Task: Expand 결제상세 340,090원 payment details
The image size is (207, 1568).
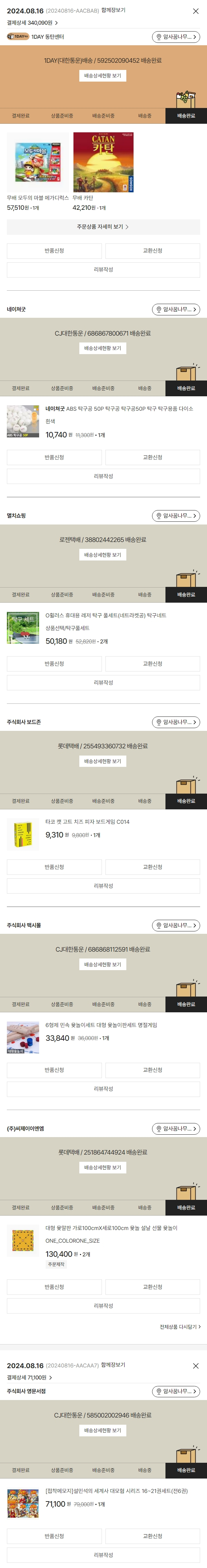Action: point(32,23)
